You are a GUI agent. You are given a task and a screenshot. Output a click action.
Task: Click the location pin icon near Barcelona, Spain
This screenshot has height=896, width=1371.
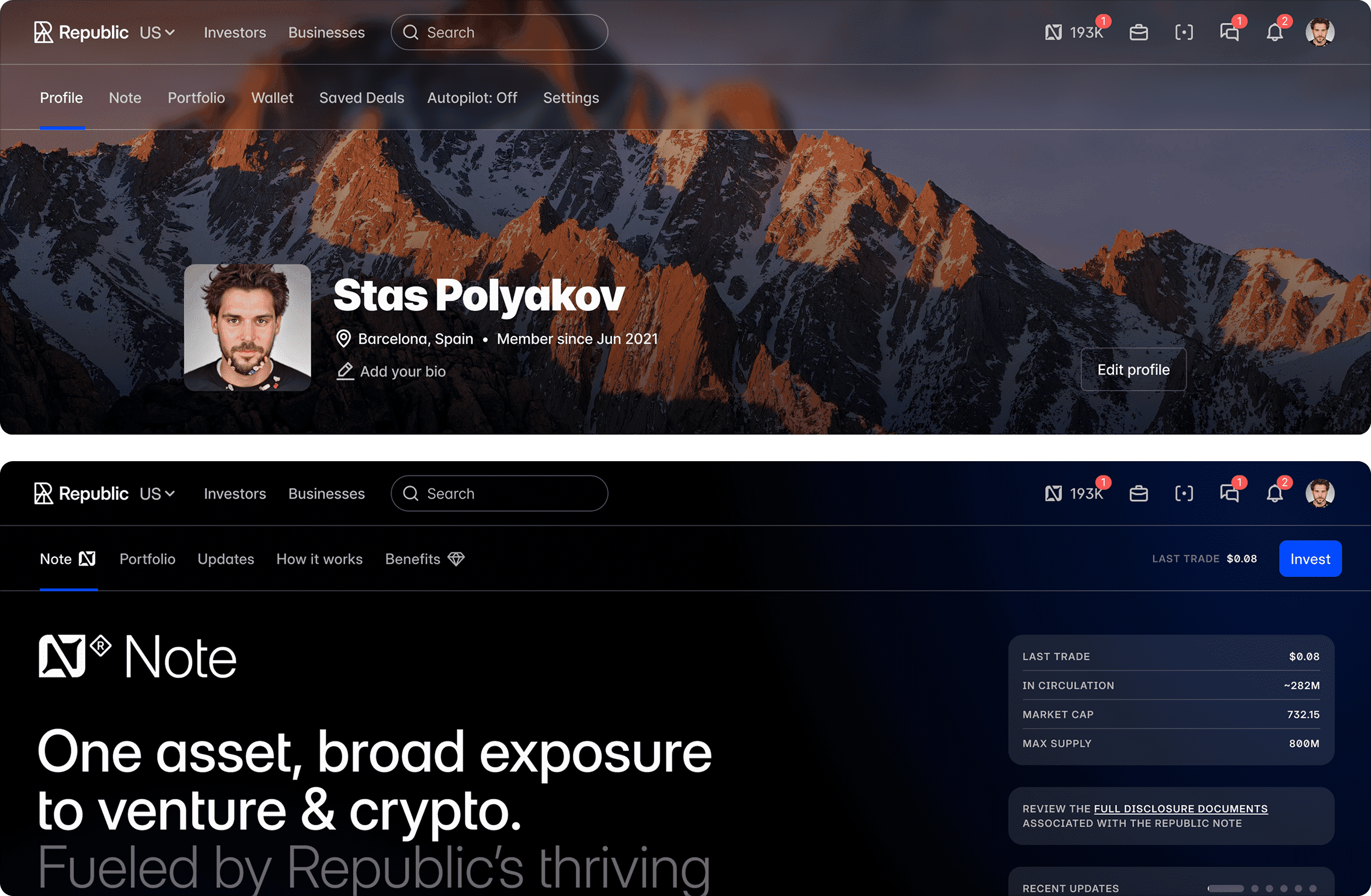(343, 339)
